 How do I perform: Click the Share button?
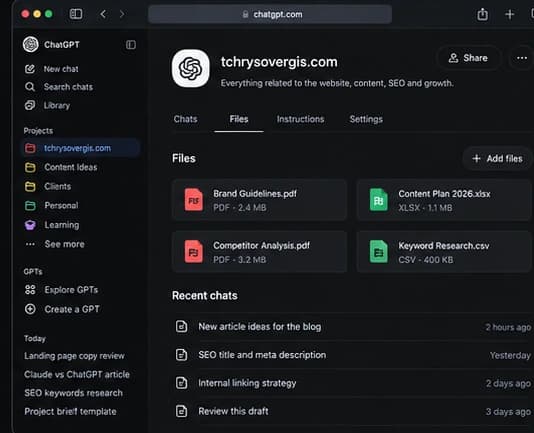pyautogui.click(x=469, y=58)
